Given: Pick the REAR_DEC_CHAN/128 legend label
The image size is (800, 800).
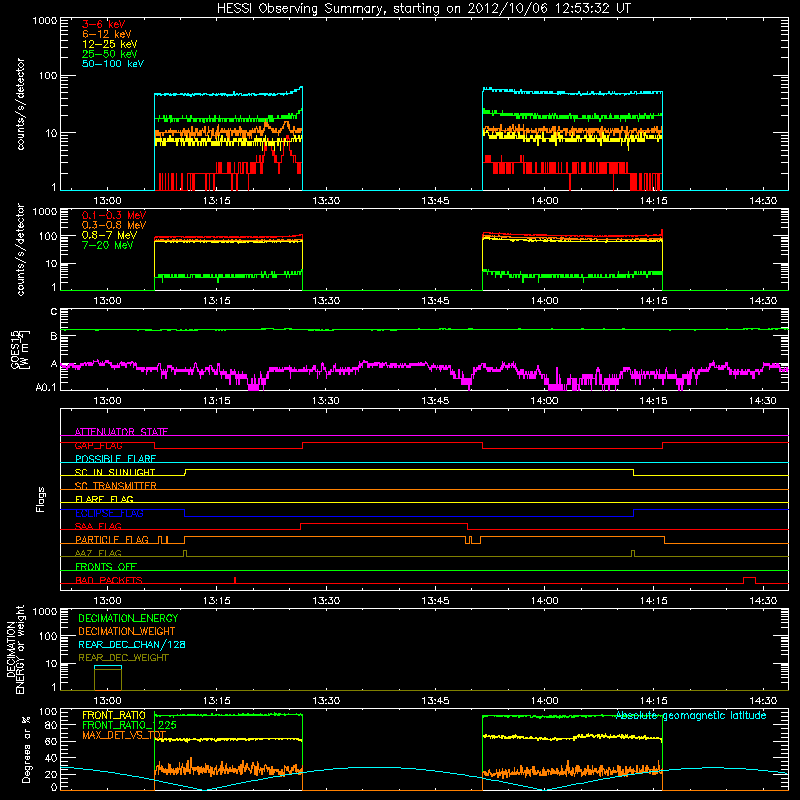Looking at the screenshot, I should pyautogui.click(x=132, y=644).
